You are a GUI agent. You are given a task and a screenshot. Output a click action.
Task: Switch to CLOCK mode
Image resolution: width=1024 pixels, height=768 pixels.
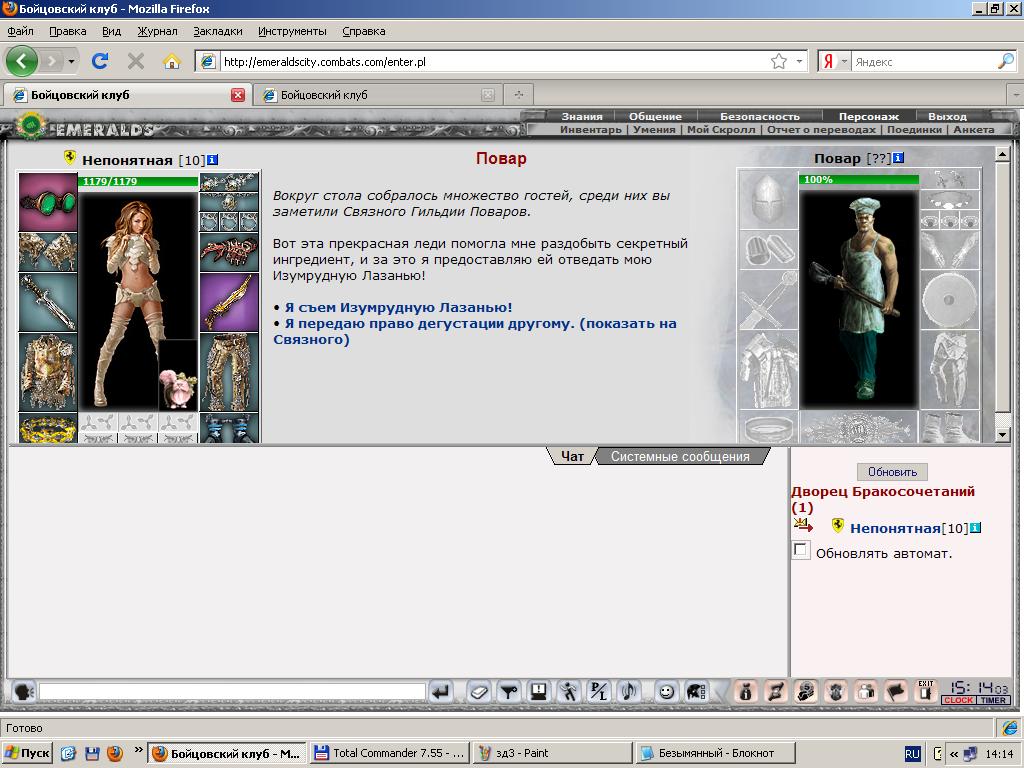pos(958,700)
